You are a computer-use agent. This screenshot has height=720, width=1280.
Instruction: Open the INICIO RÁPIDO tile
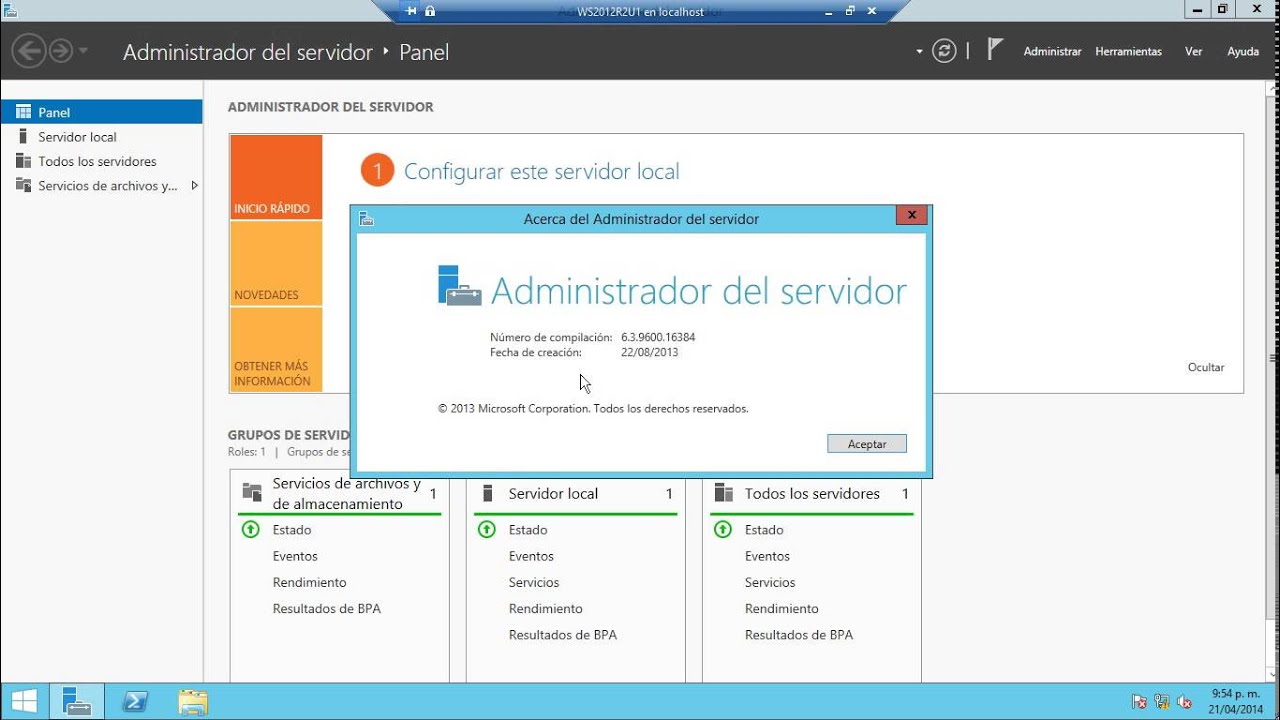point(276,177)
